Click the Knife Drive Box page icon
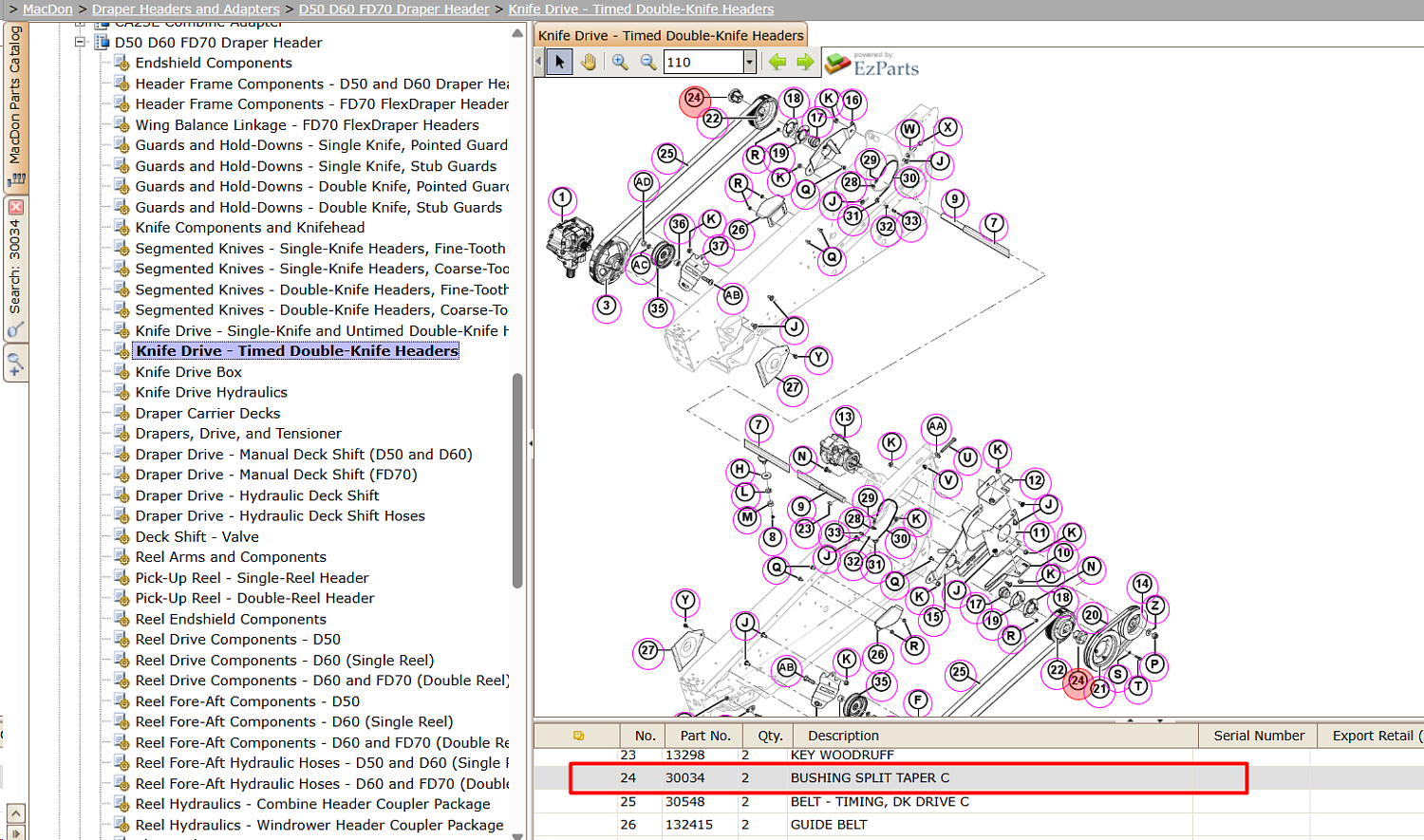Screen dimensions: 1424x840 tap(122, 372)
